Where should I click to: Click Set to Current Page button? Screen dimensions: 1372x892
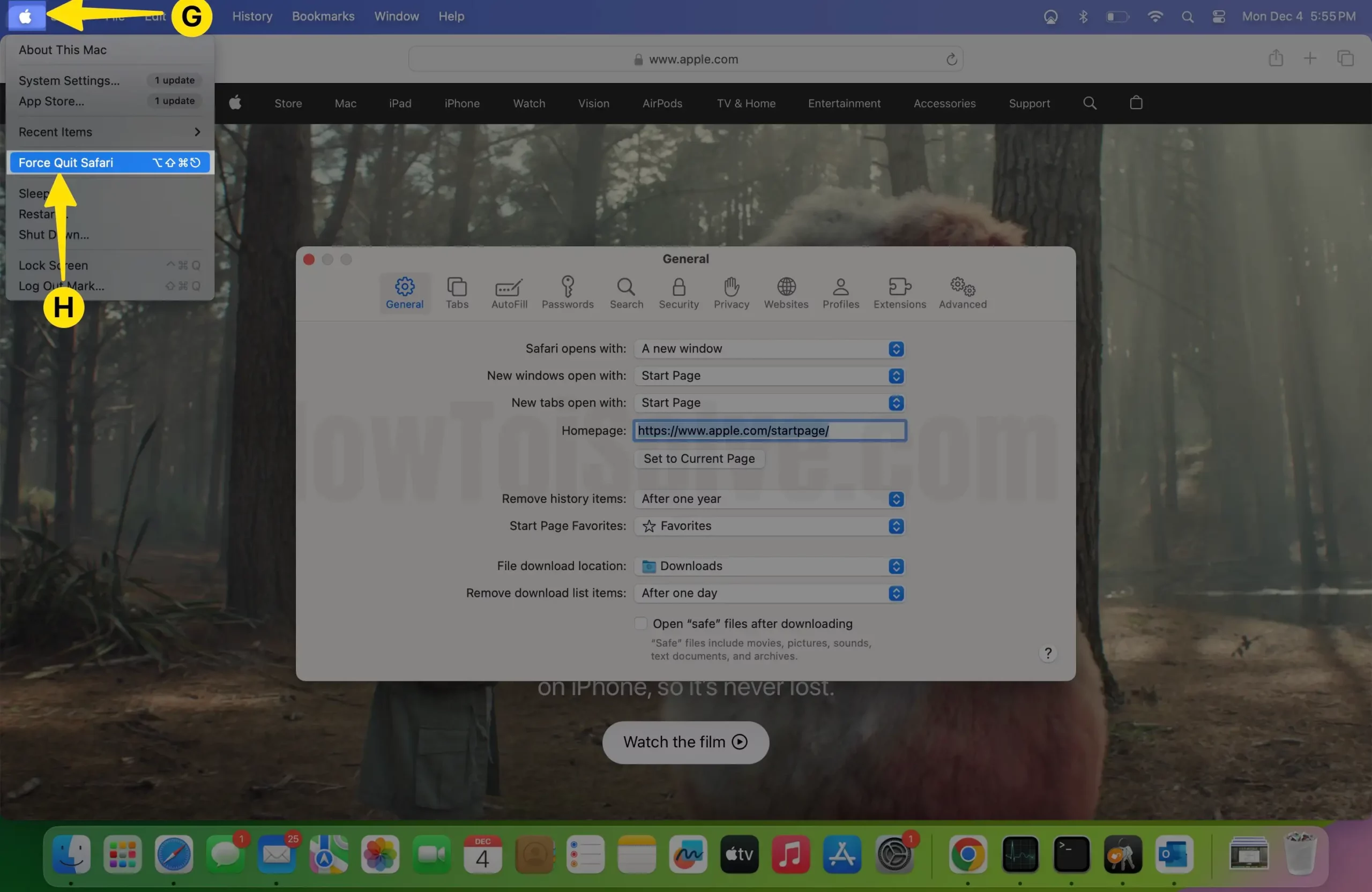coord(699,459)
